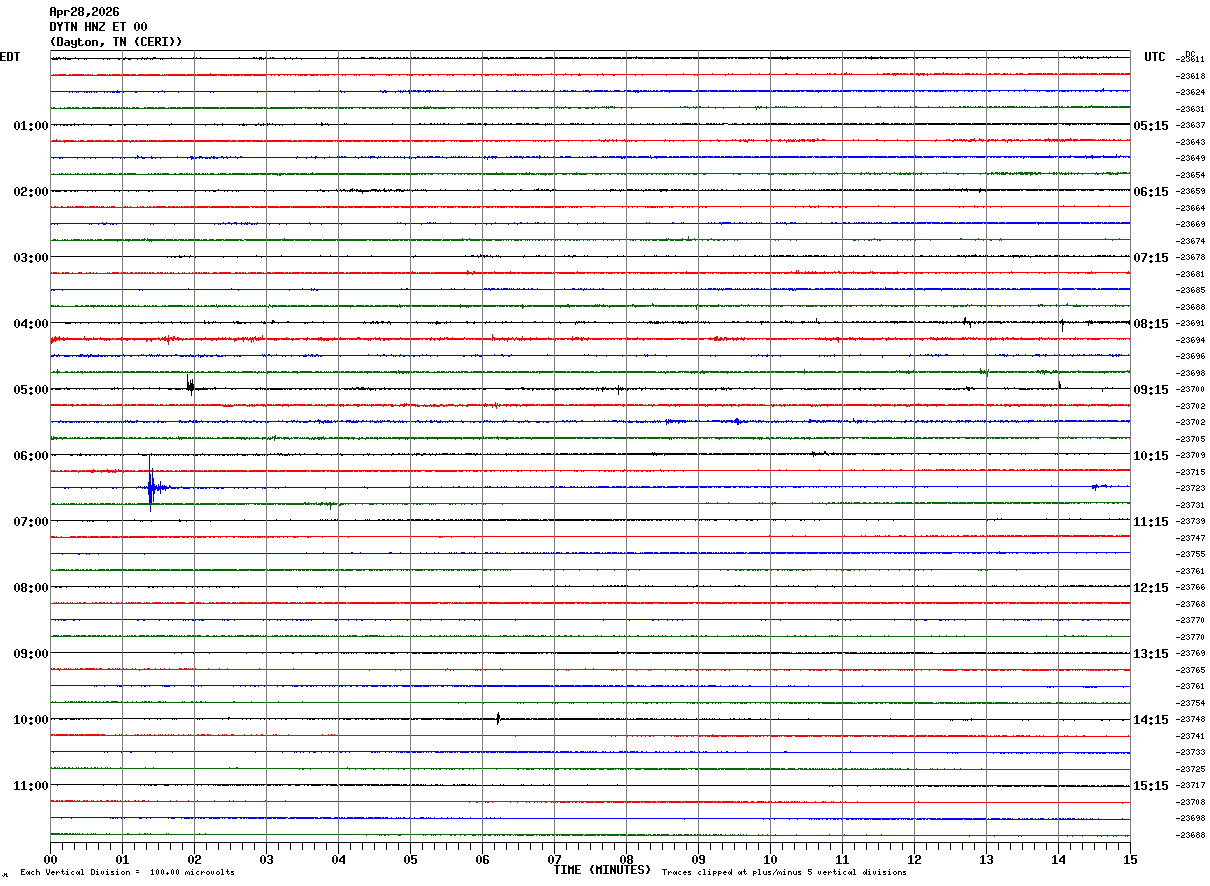The width and height of the screenshot is (1210, 886).
Task: Click the DC offset value -23717
Action: [x=1190, y=786]
